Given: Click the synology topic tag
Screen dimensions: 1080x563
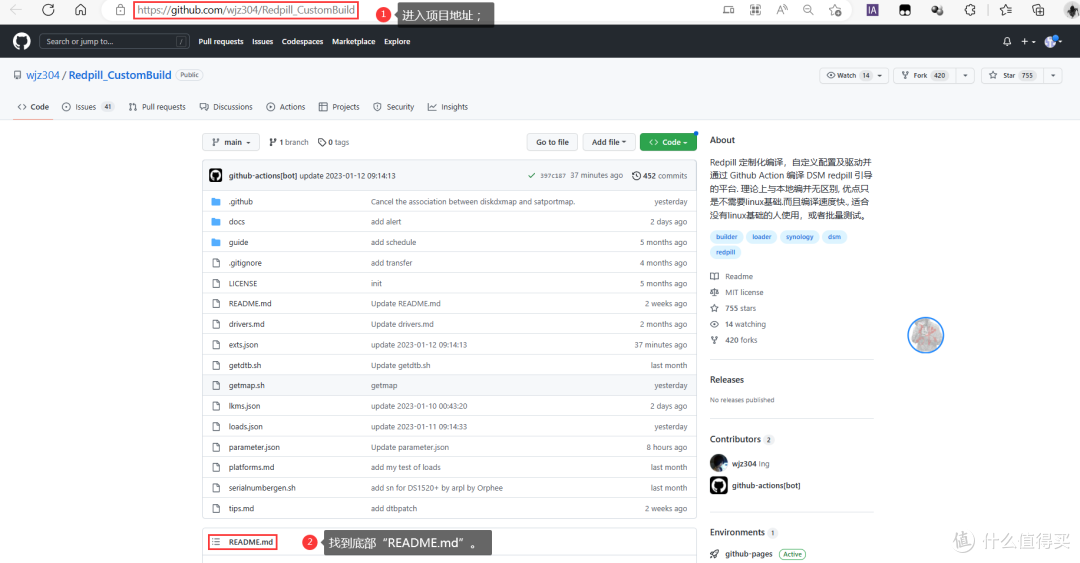Looking at the screenshot, I should [799, 237].
